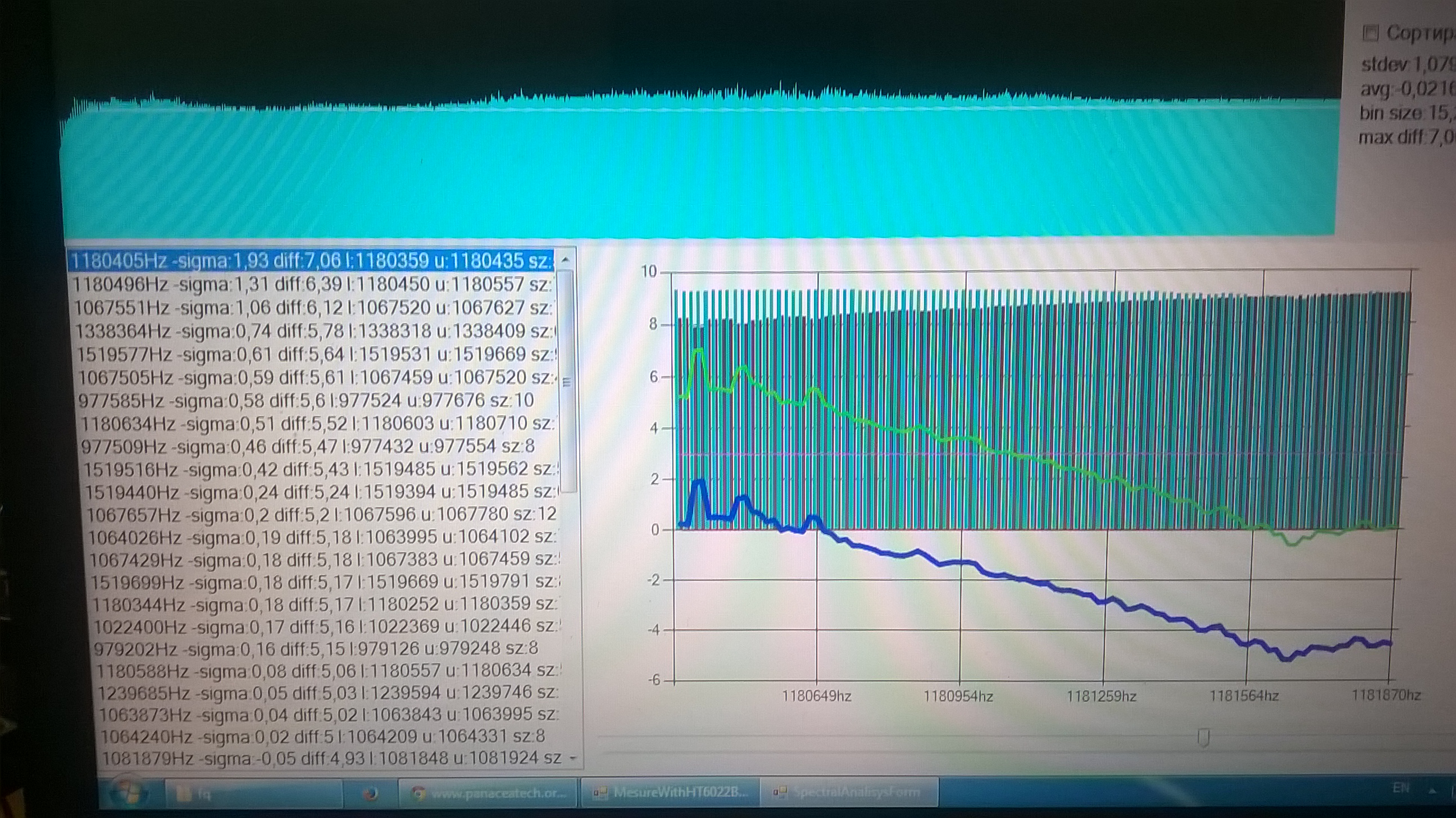Screen dimensions: 1456x818
Task: Launch Firefox from the taskbar
Action: [370, 794]
